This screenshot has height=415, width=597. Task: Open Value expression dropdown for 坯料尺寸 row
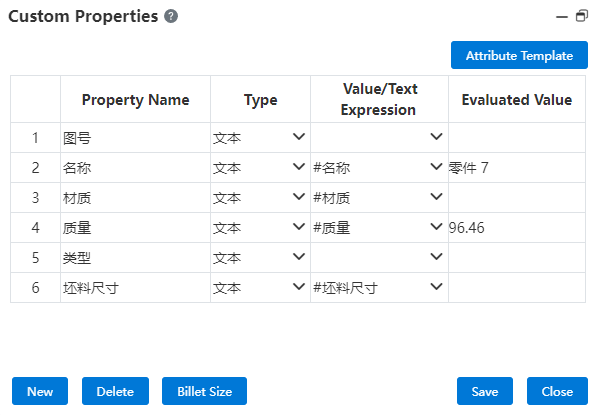[x=436, y=286]
